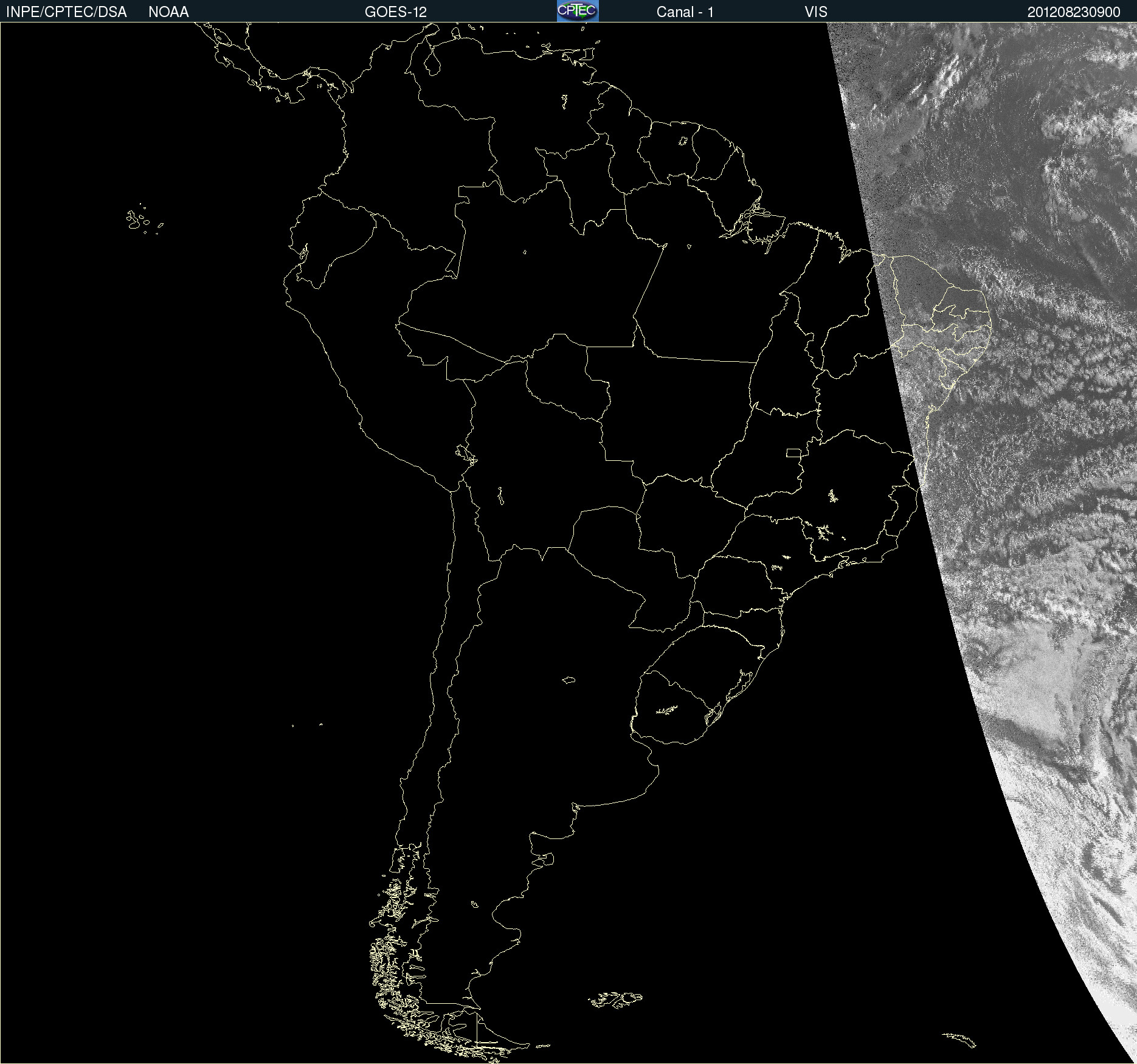Viewport: 1137px width, 1064px height.
Task: Select the INPE/CPTEC/DSA header text
Action: (66, 12)
